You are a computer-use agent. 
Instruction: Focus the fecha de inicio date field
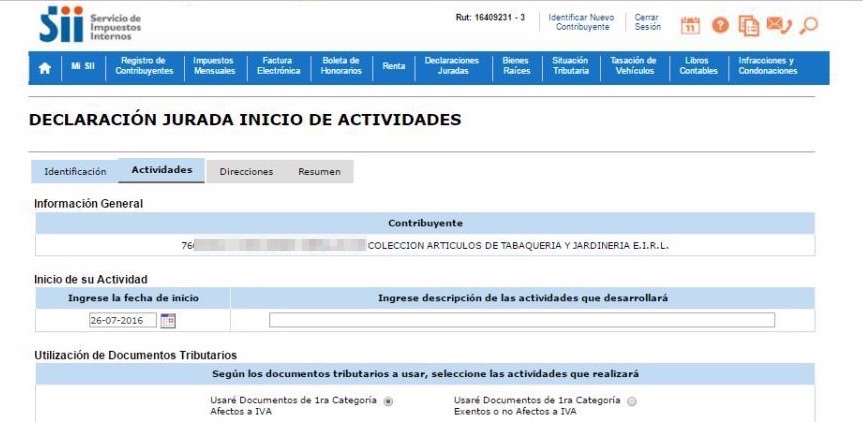[123, 320]
